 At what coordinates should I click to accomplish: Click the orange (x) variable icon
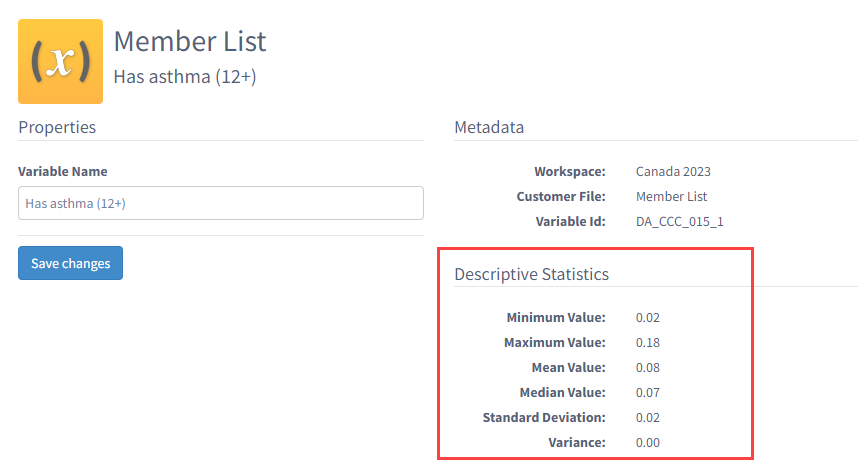click(60, 61)
